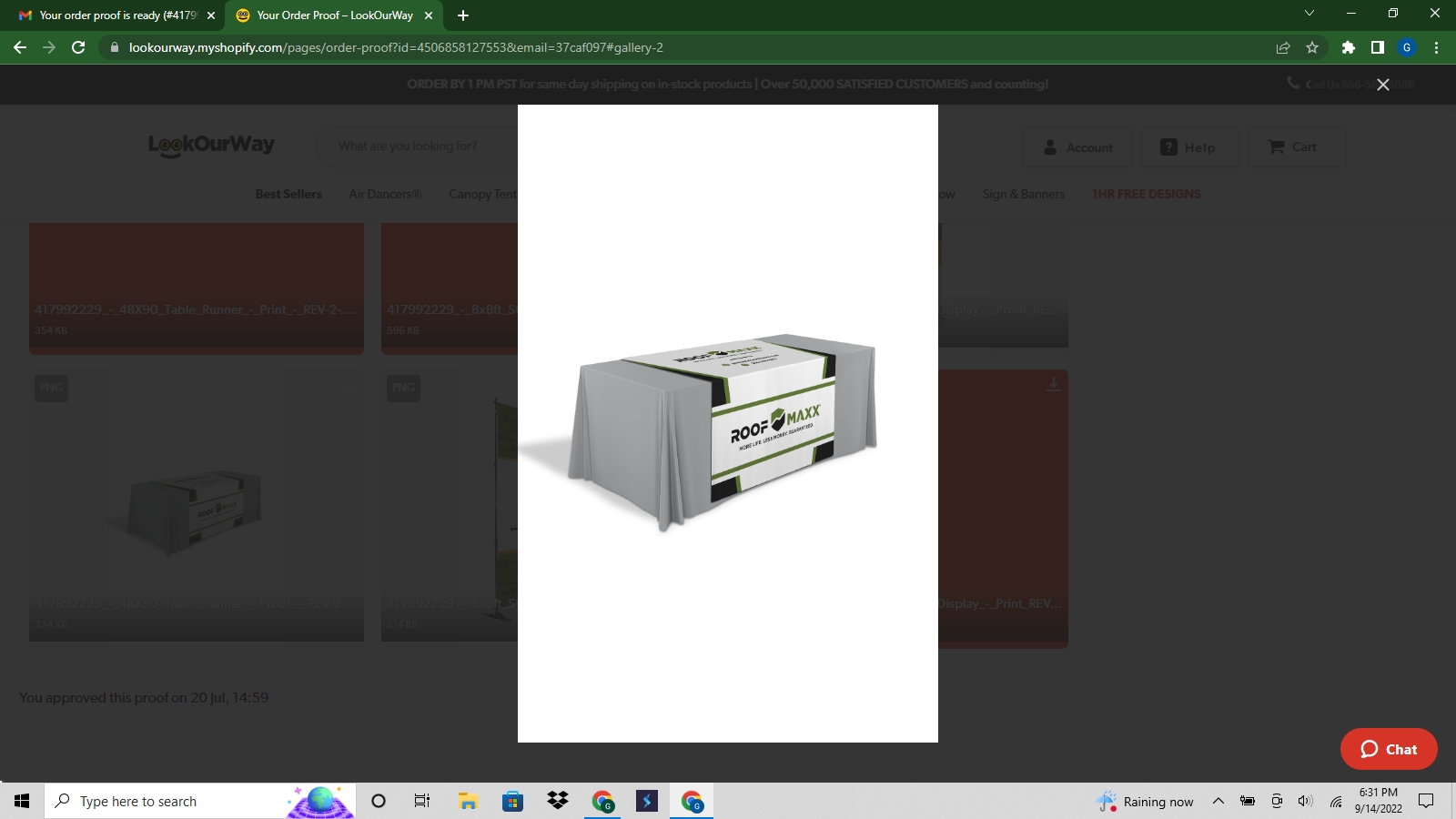Open the Windows Start menu
Image resolution: width=1456 pixels, height=819 pixels.
pos(22,801)
